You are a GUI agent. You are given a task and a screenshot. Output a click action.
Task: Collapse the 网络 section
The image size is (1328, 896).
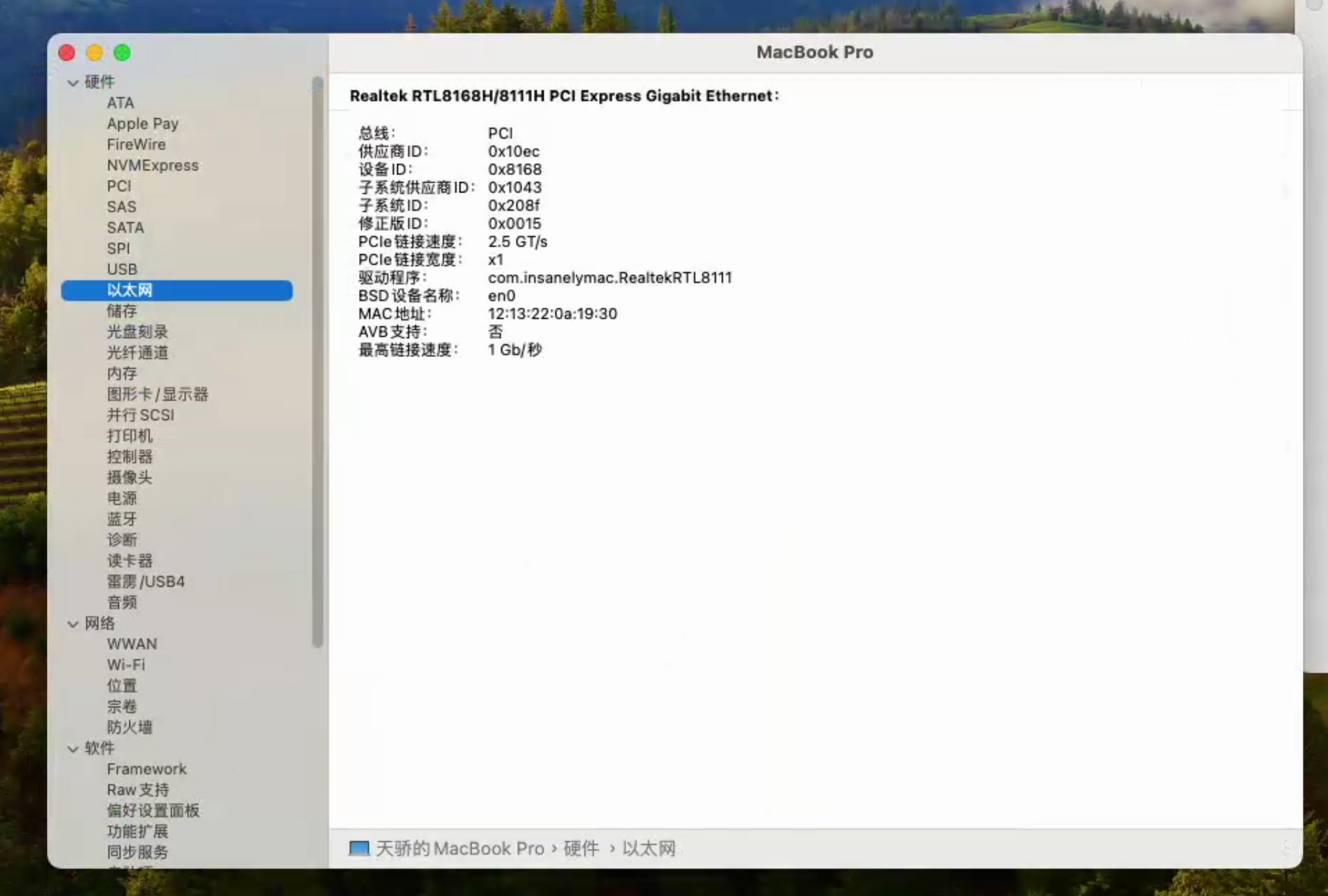73,624
